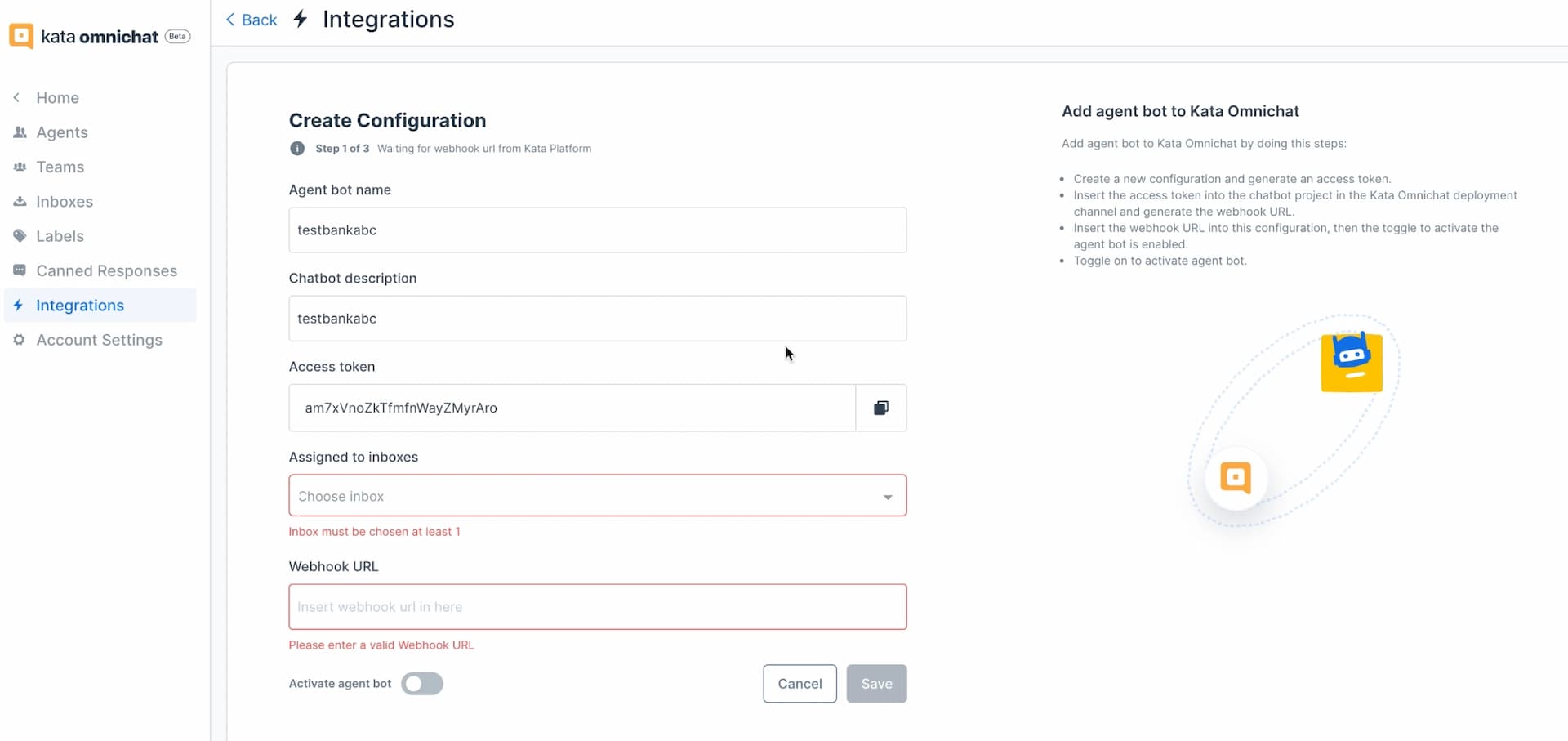Copy the access token with copy icon

tap(880, 408)
